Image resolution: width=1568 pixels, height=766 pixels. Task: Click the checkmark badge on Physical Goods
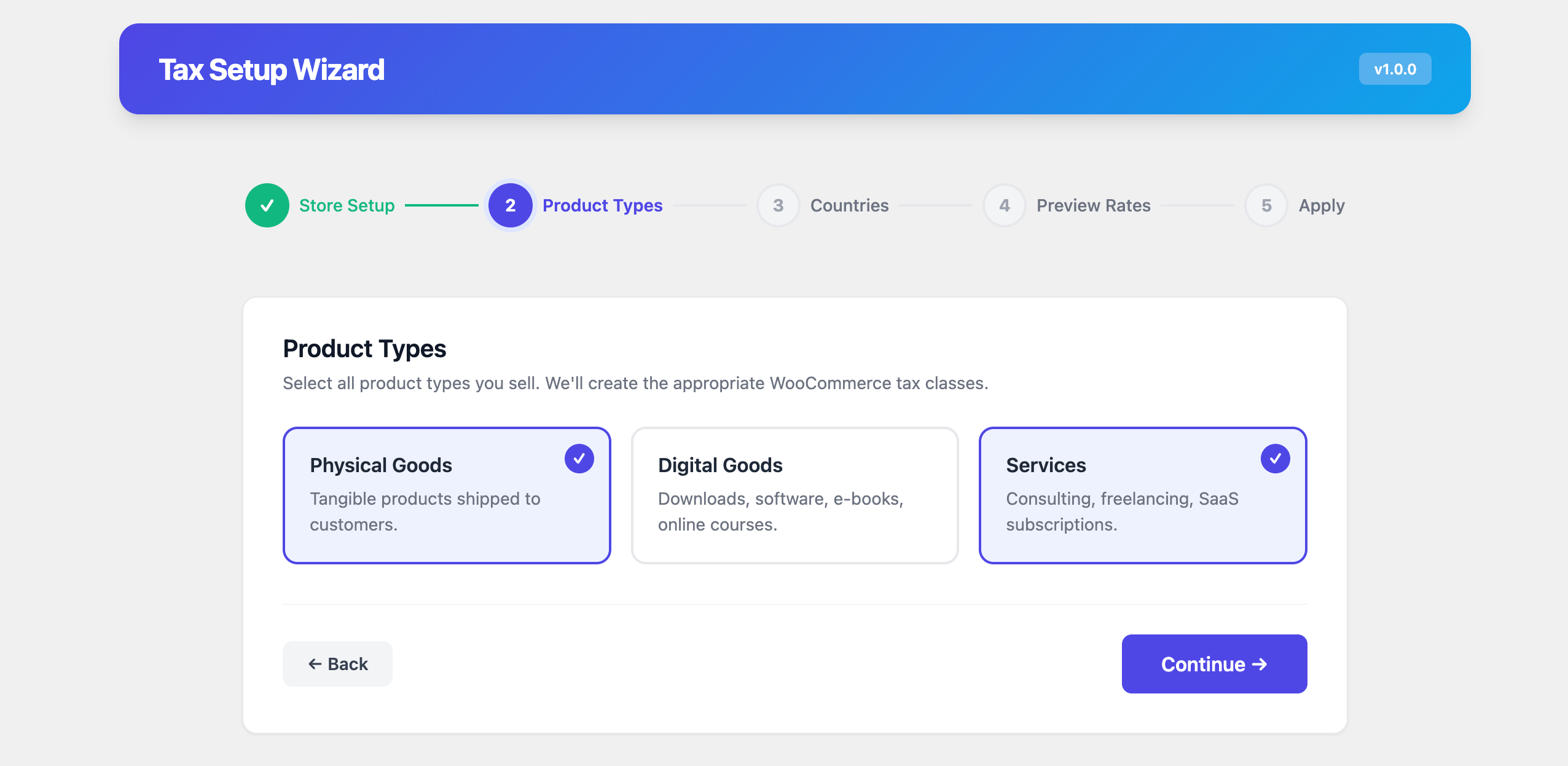(x=579, y=459)
